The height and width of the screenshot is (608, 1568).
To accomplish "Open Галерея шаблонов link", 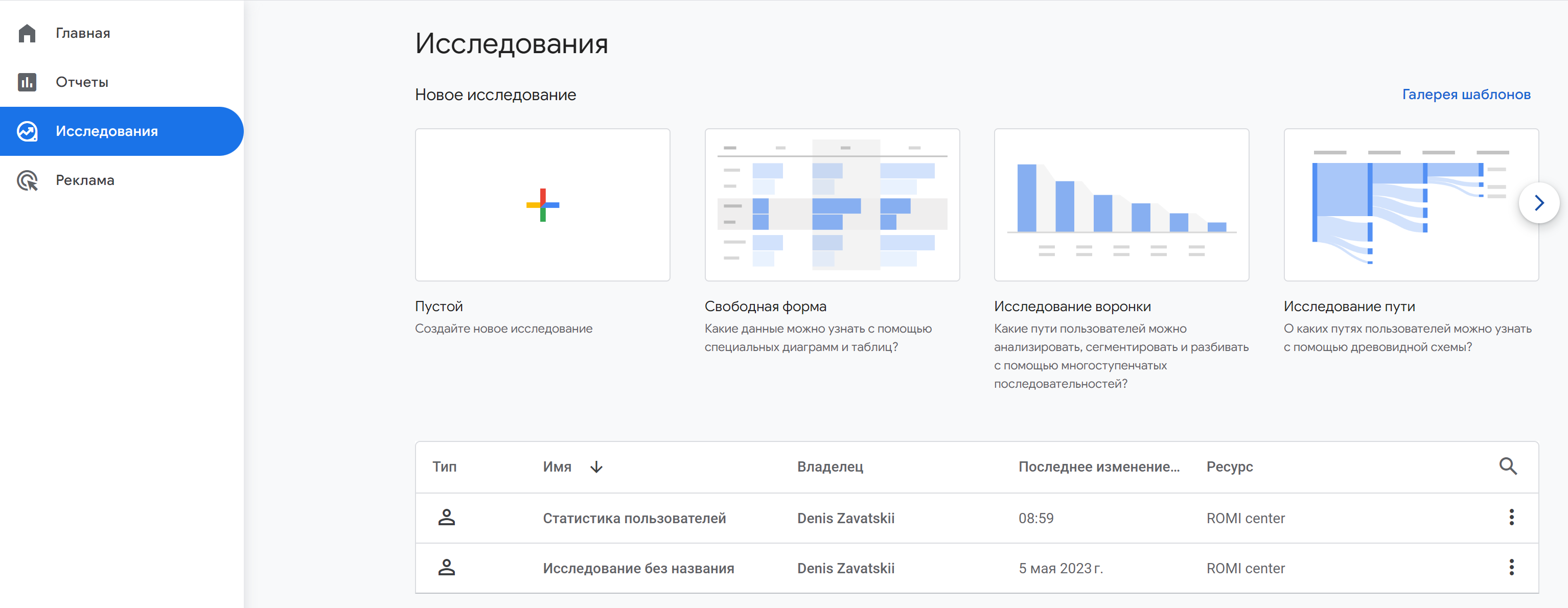I will (1465, 95).
